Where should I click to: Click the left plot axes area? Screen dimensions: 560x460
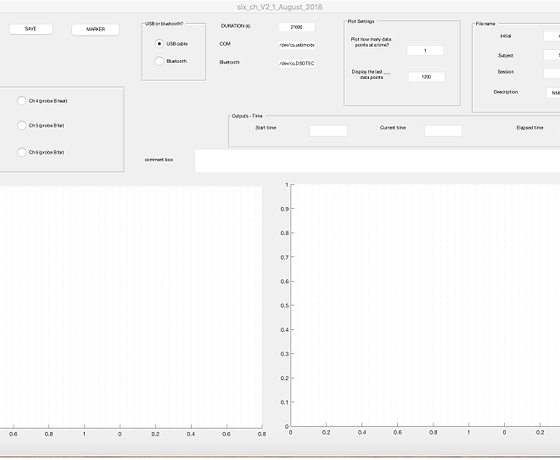(131, 306)
